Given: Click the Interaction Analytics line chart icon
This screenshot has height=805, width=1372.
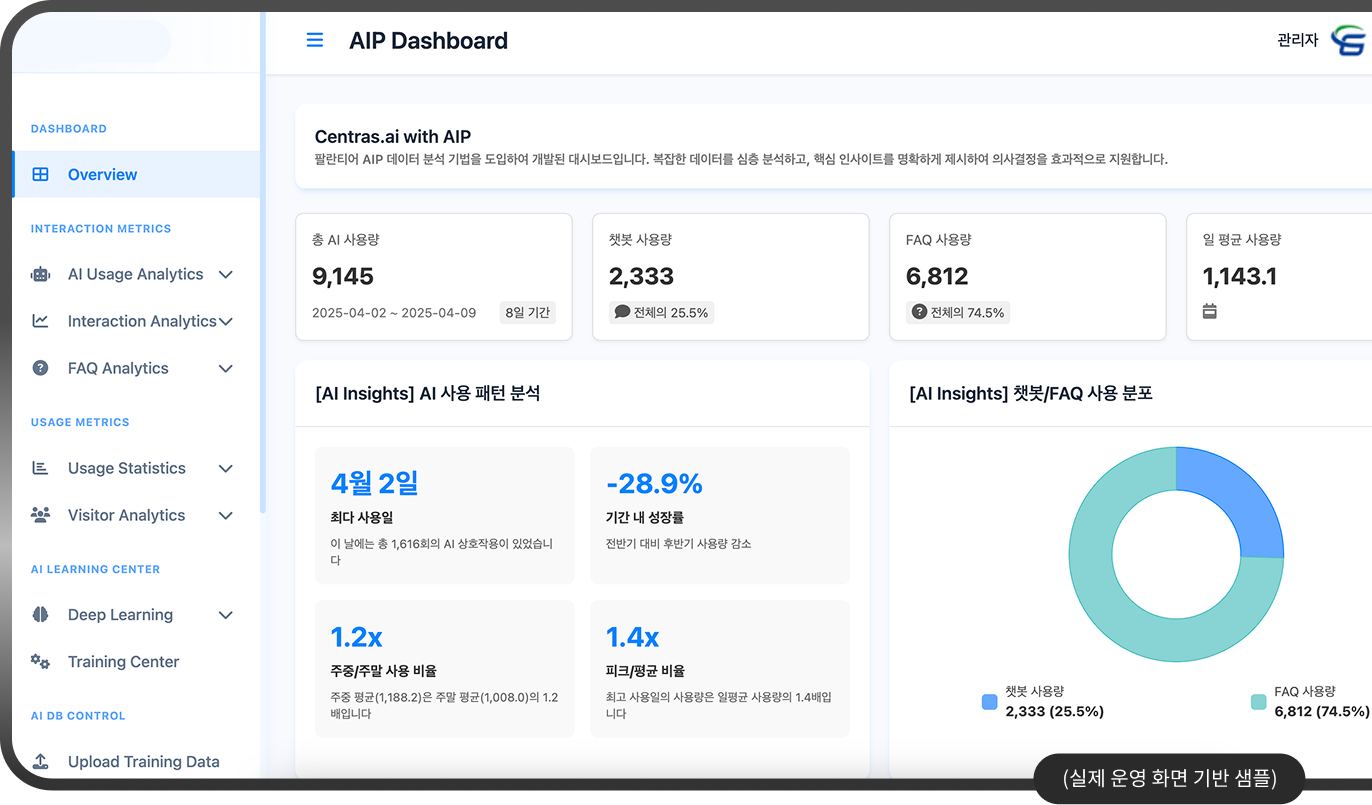Looking at the screenshot, I should coord(40,321).
